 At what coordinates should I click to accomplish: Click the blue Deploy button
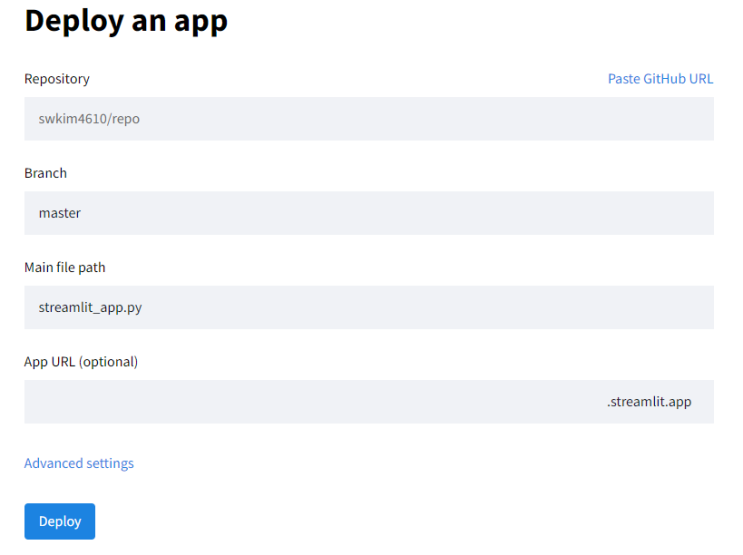60,521
